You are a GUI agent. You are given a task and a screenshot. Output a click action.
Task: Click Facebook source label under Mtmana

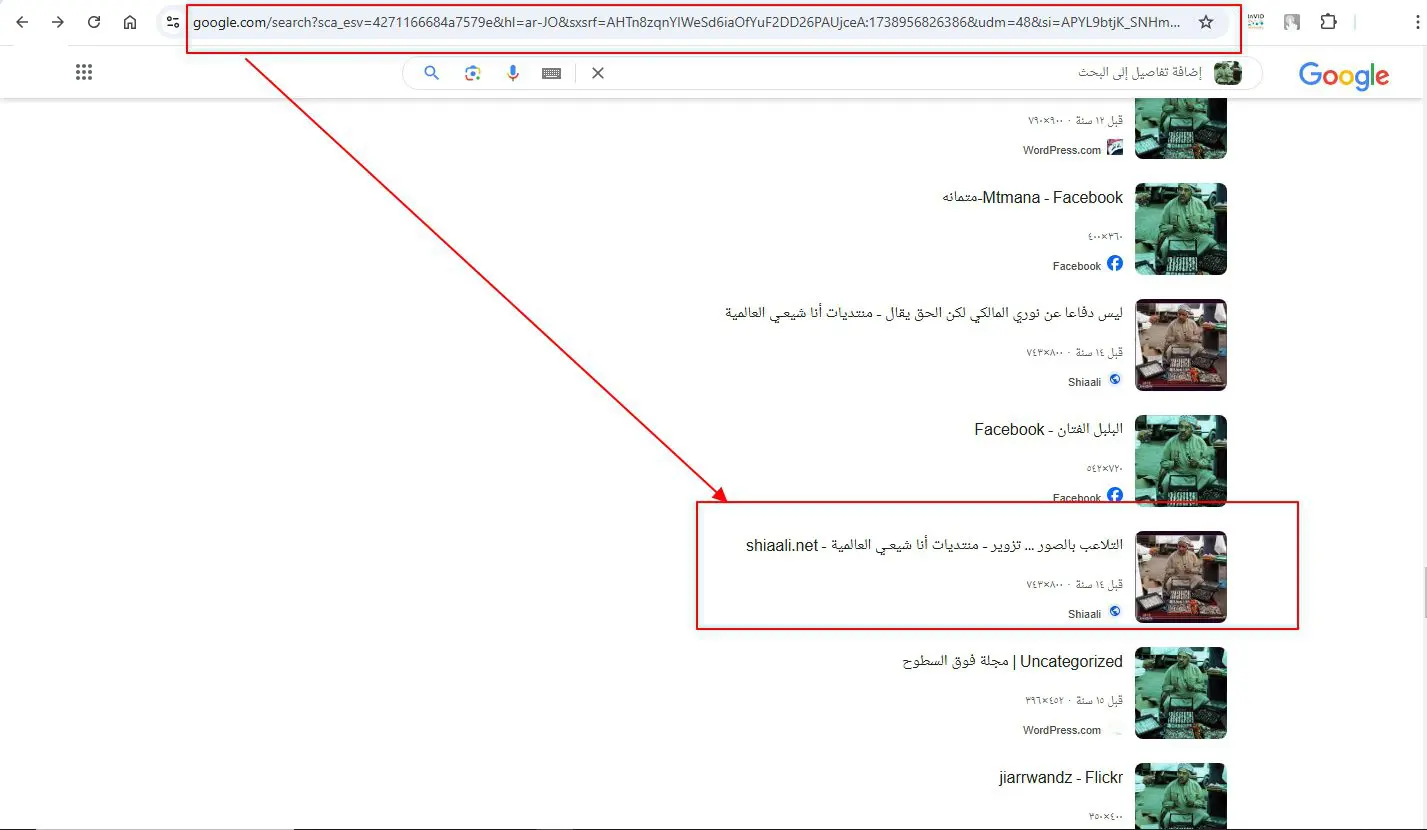[1077, 266]
